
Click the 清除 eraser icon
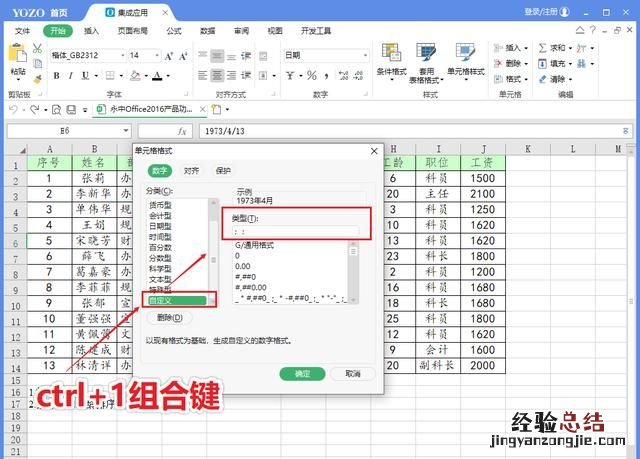(x=542, y=79)
